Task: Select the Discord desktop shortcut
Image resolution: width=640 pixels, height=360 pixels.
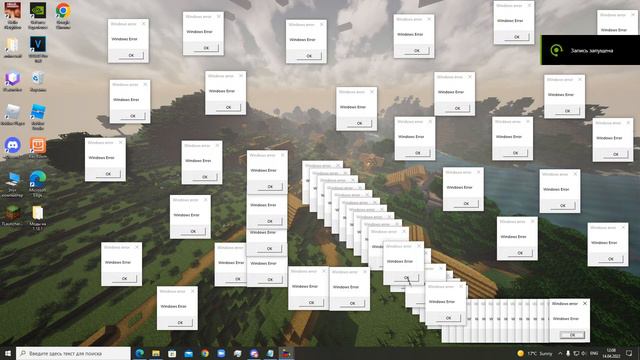Action: [13, 148]
